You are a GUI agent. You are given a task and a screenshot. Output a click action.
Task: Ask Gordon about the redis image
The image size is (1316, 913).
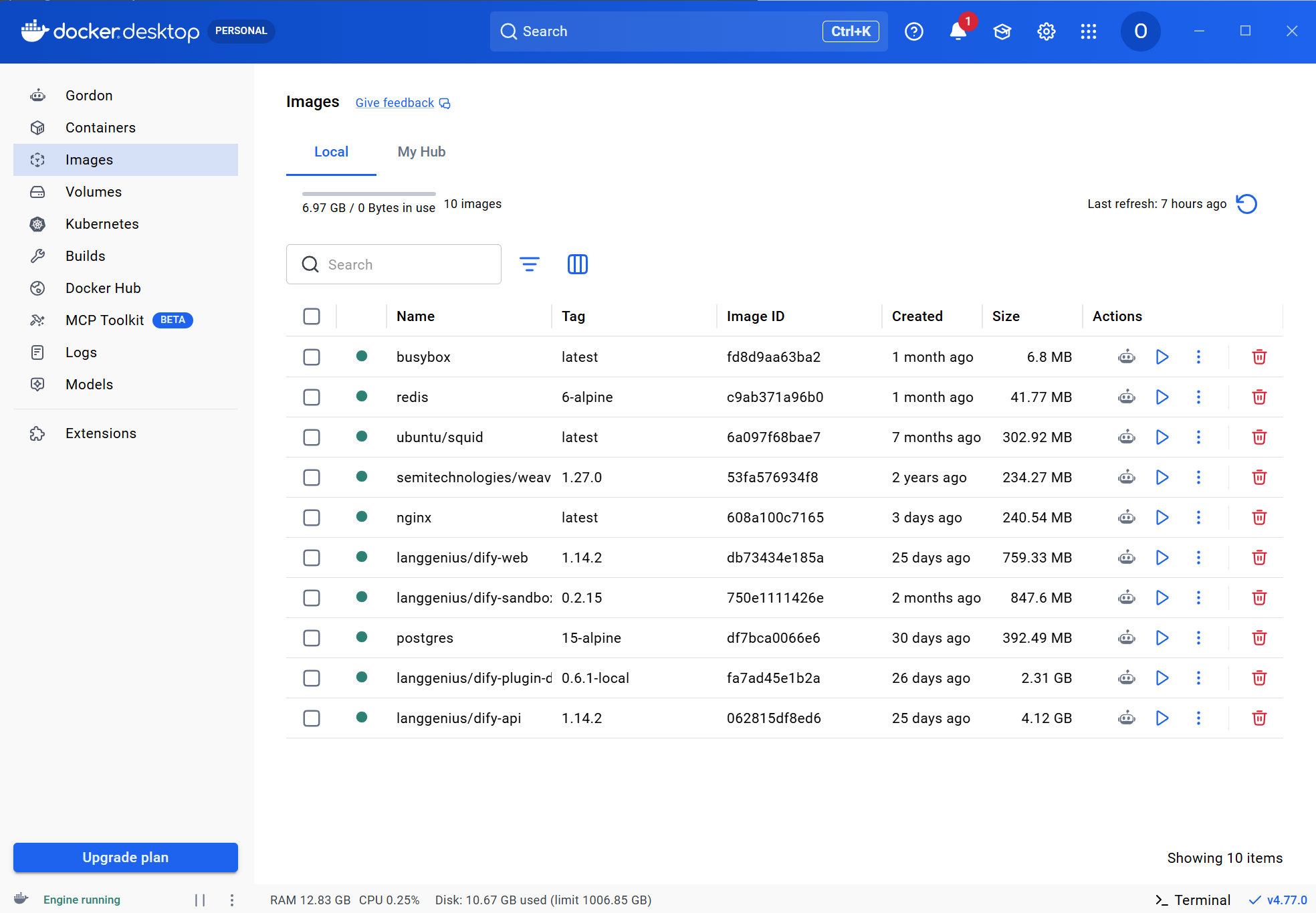click(x=1127, y=397)
